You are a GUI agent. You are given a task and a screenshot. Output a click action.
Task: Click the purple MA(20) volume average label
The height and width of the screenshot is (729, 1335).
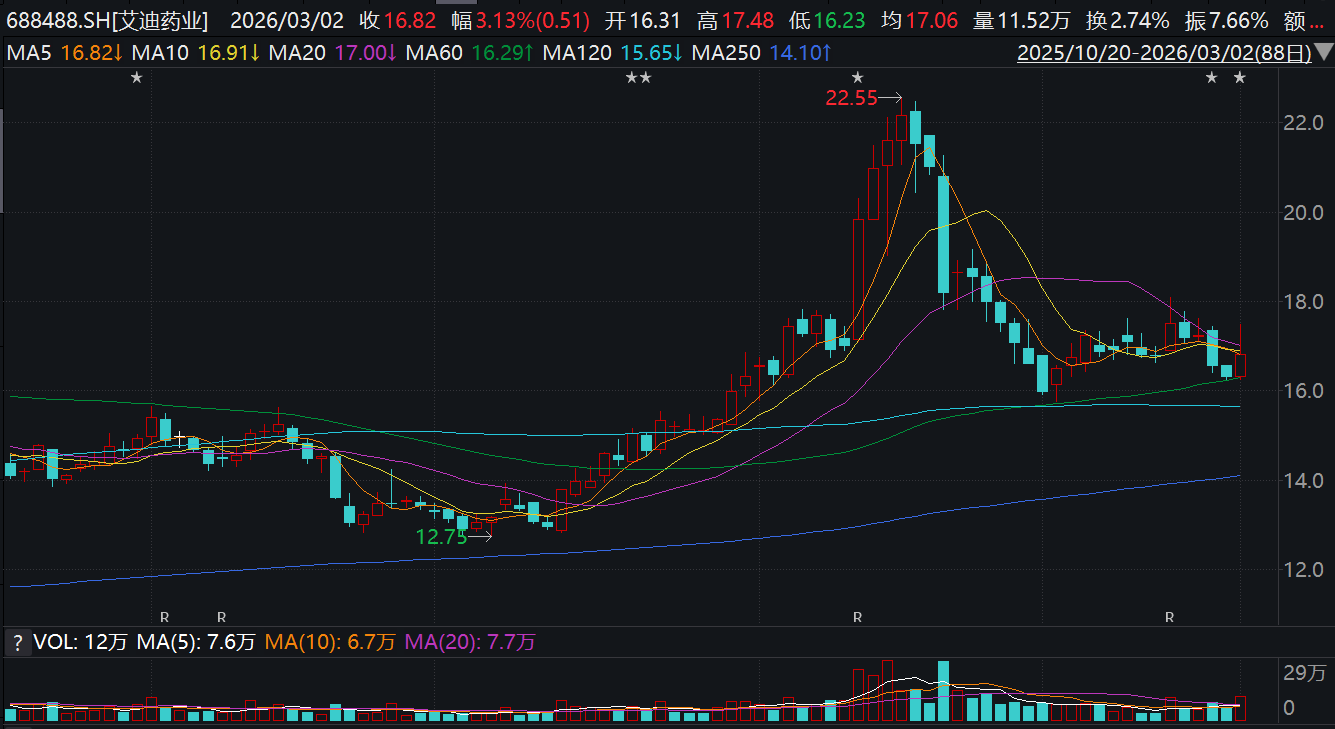(470, 642)
